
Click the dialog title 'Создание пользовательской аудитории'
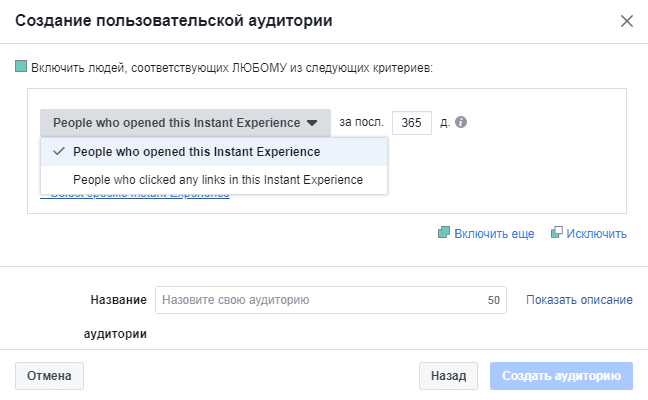pos(174,21)
